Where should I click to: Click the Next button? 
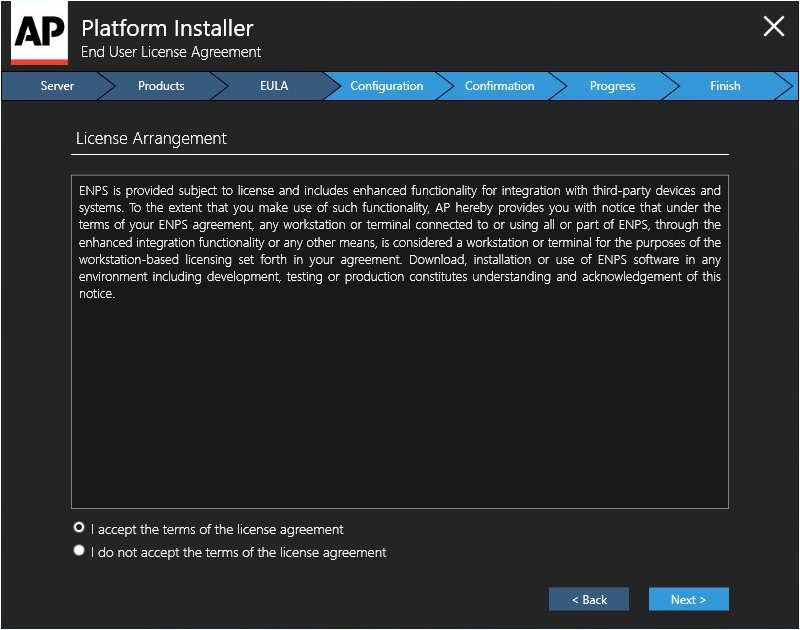[688, 599]
